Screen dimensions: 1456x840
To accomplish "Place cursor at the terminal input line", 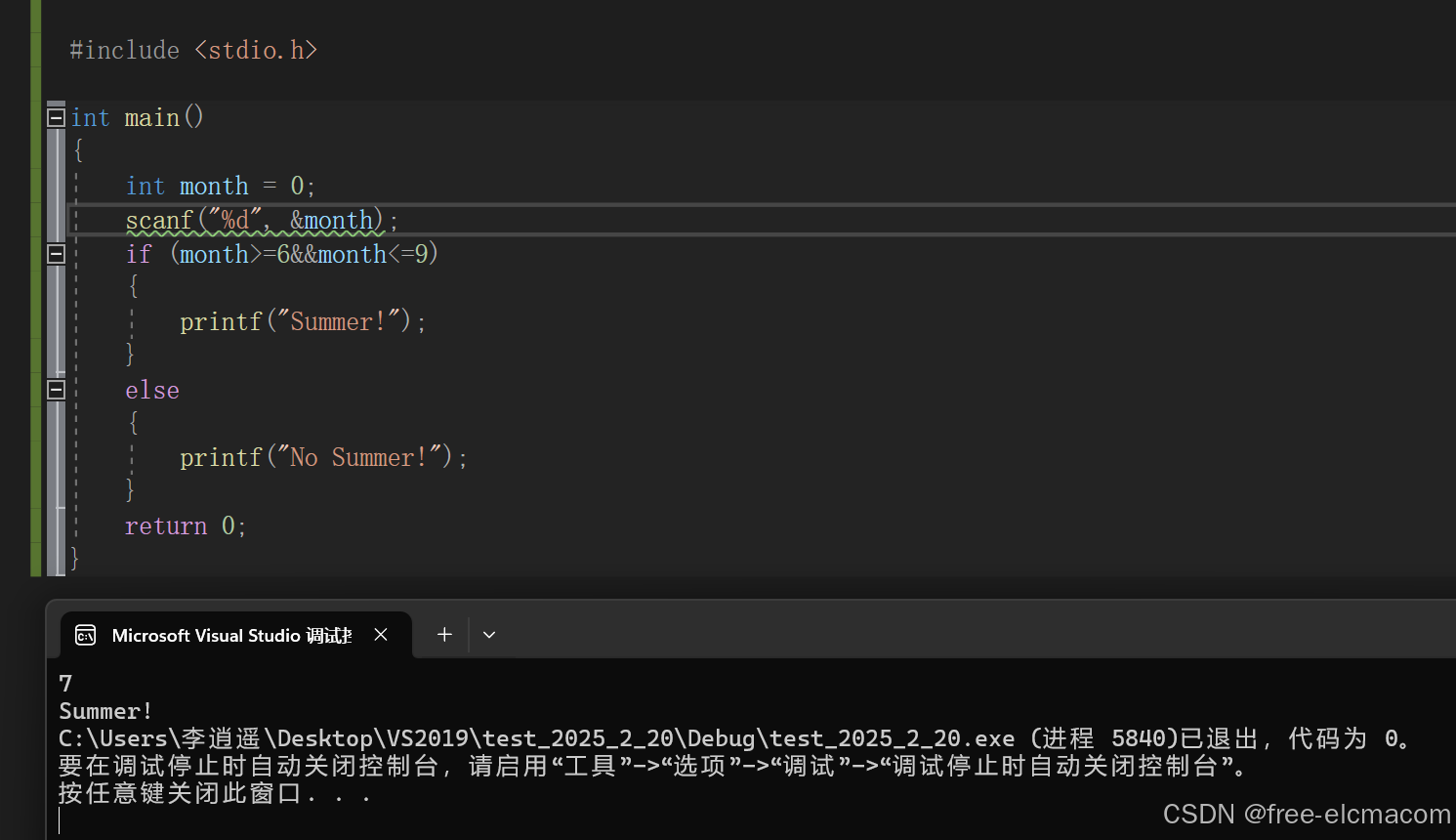I will [61, 821].
